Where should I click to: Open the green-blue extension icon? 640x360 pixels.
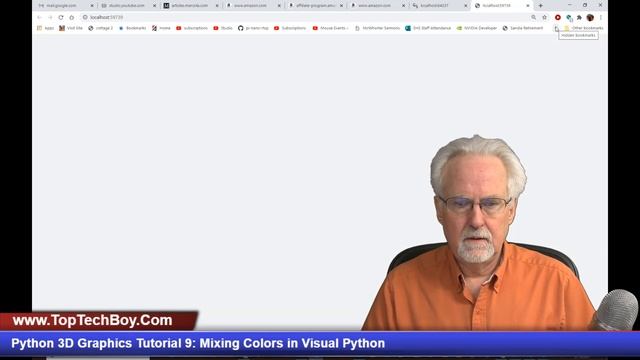point(569,18)
